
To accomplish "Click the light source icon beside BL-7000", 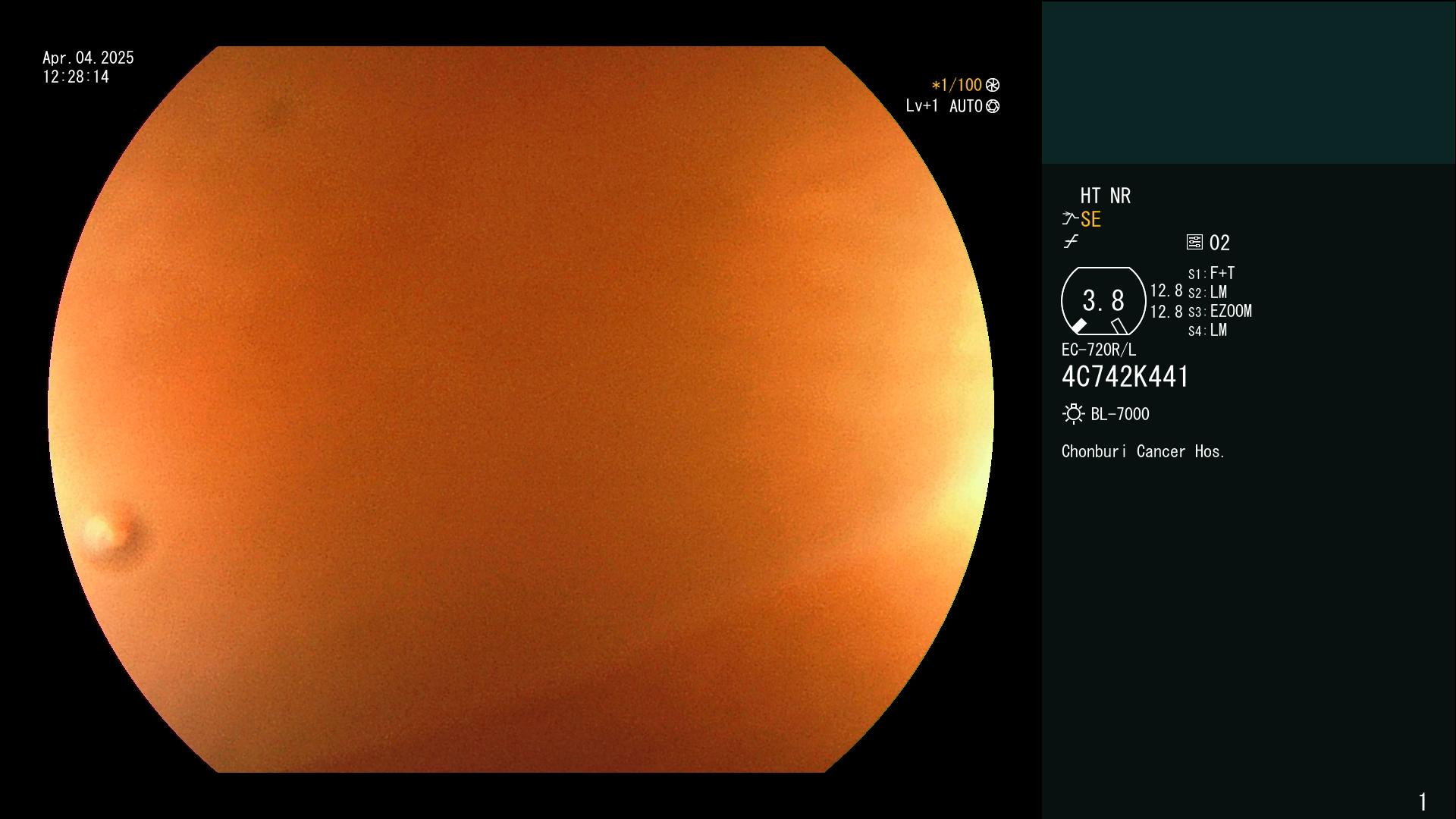I will [1073, 414].
